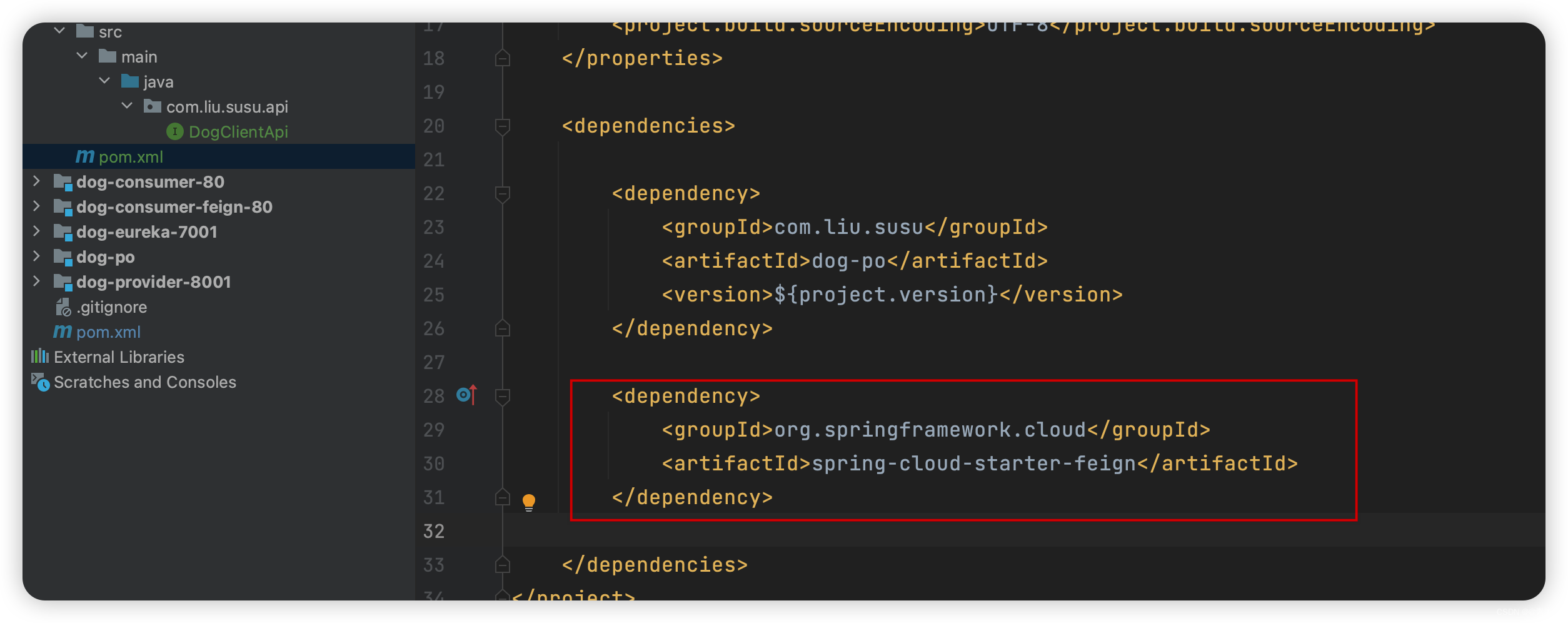Click the opening <dependencies> tag
The image size is (1568, 623).
(648, 126)
